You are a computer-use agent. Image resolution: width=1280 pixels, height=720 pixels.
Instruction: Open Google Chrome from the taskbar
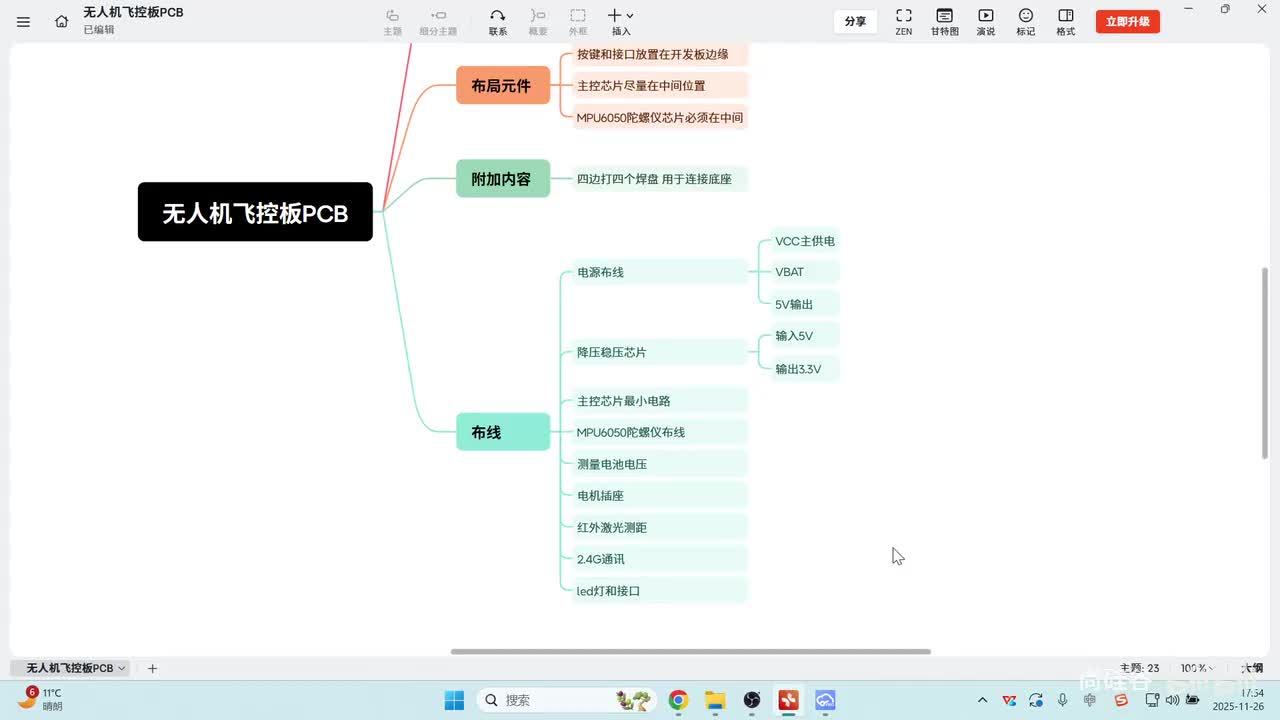[x=678, y=700]
